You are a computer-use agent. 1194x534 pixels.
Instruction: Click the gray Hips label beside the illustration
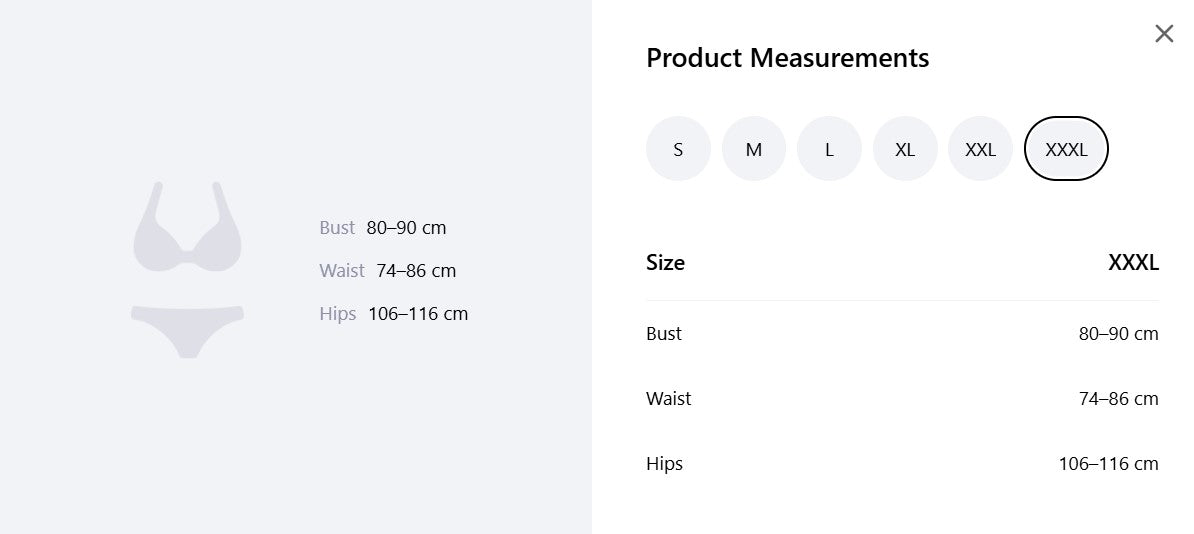tap(338, 314)
